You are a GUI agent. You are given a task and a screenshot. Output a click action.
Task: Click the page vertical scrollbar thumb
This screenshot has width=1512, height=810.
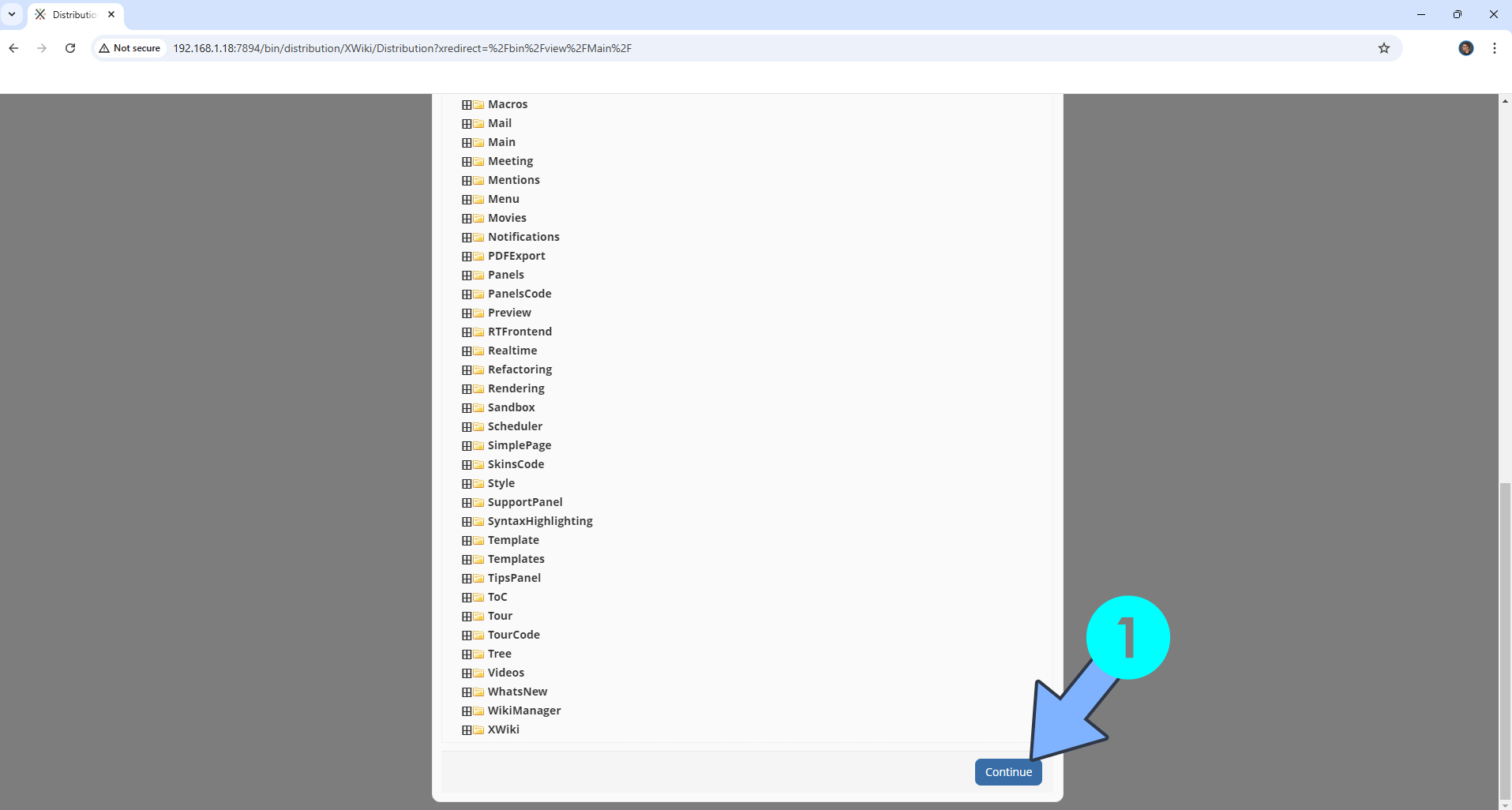(x=1505, y=639)
